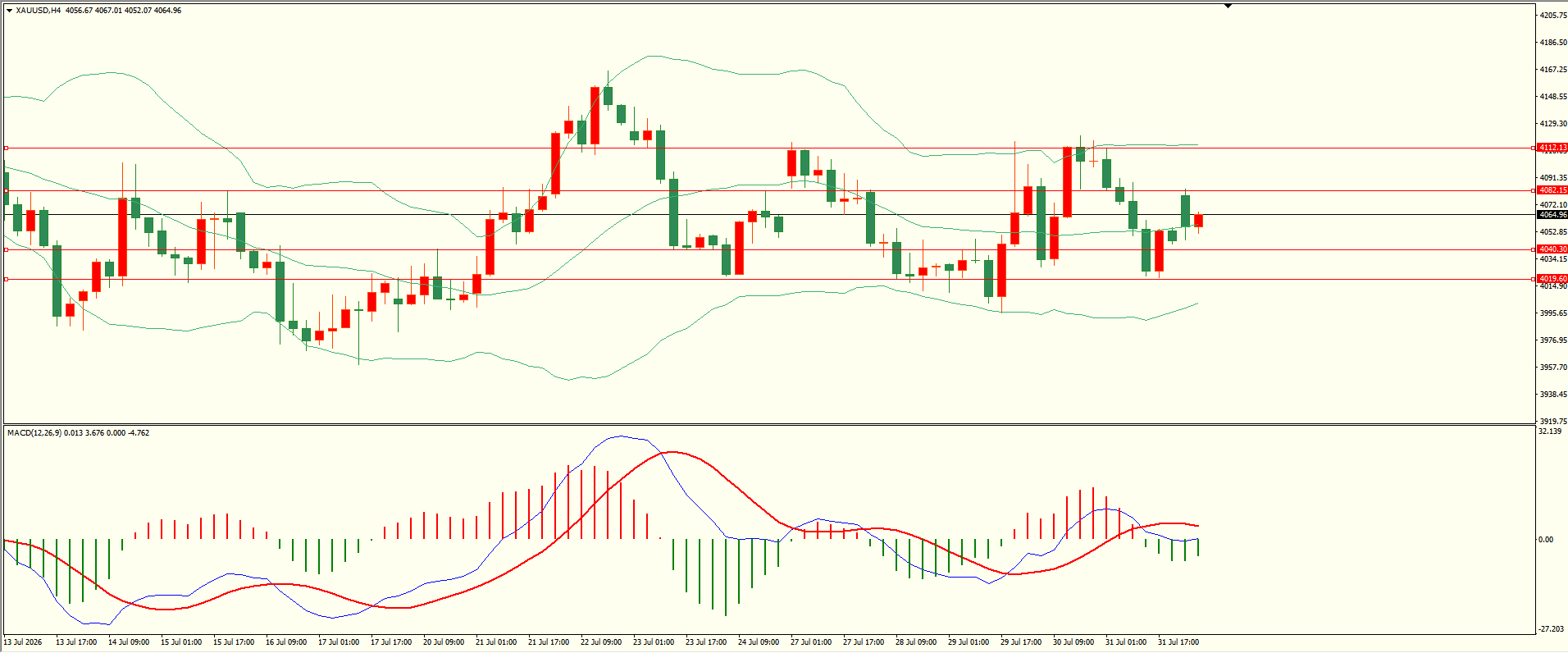
Task: Click the 3938.45 price axis value
Action: pos(1553,395)
